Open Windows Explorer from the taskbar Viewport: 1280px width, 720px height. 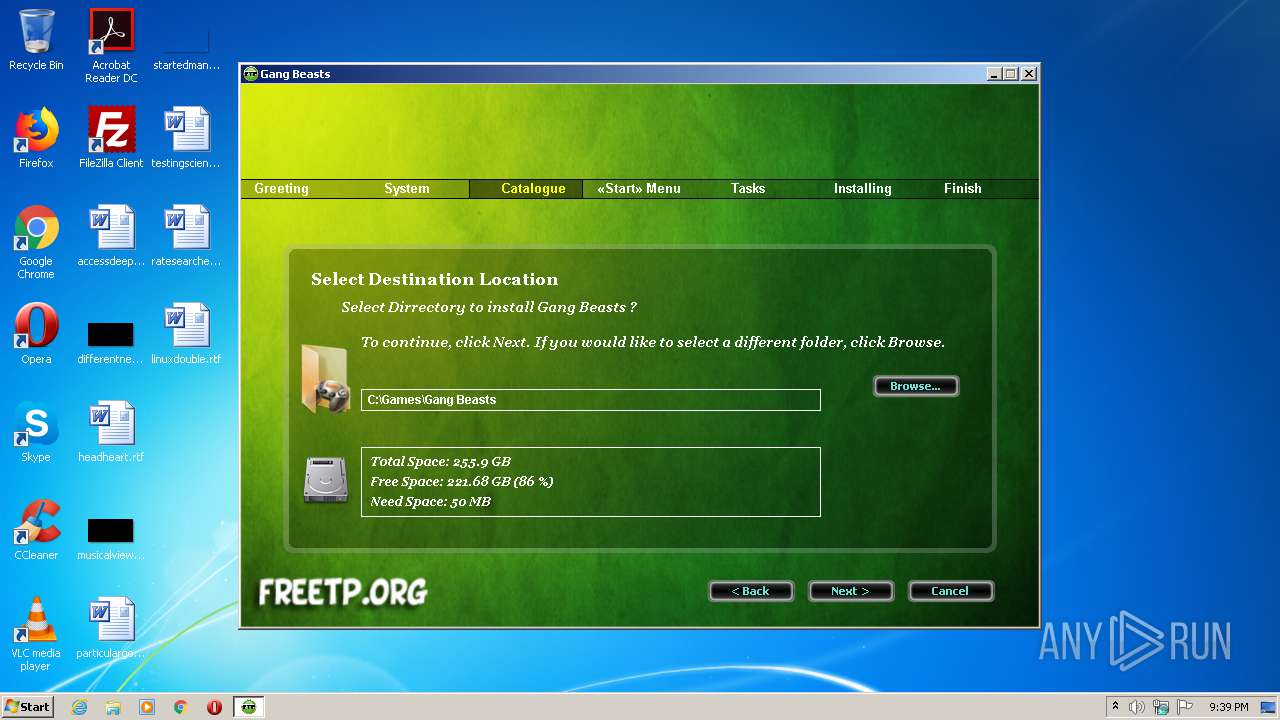click(113, 707)
